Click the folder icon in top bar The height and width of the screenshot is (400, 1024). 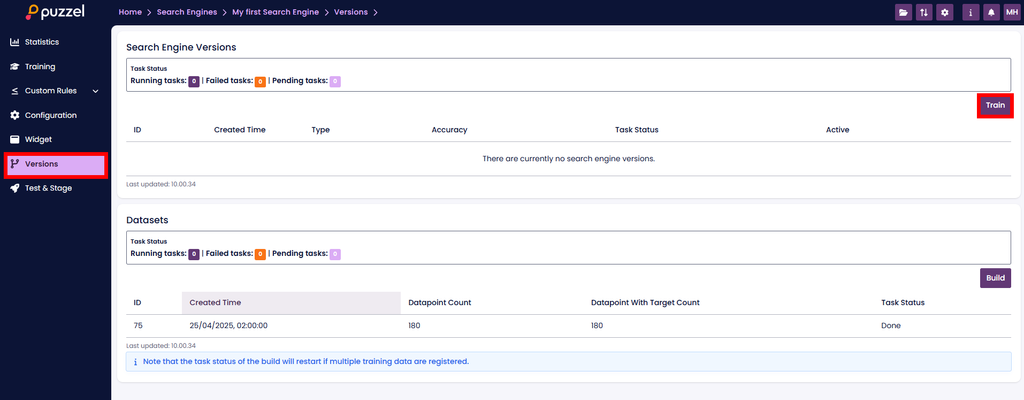pos(904,12)
